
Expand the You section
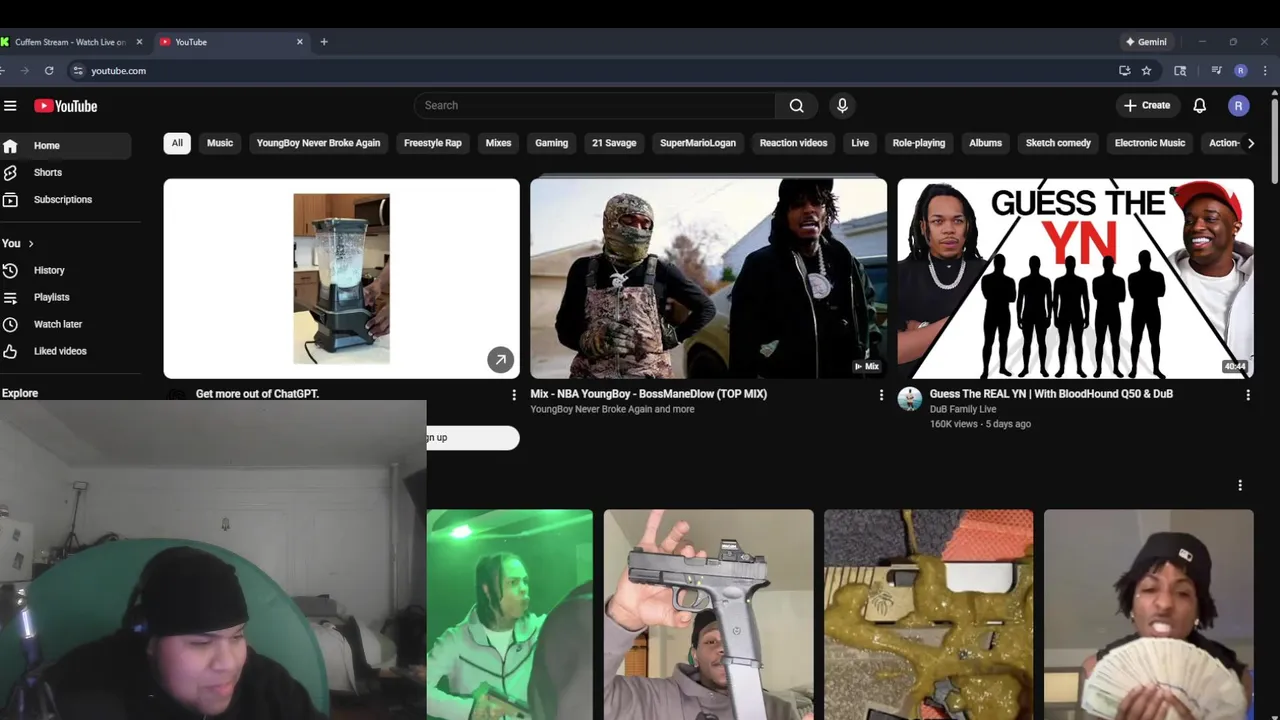click(18, 243)
